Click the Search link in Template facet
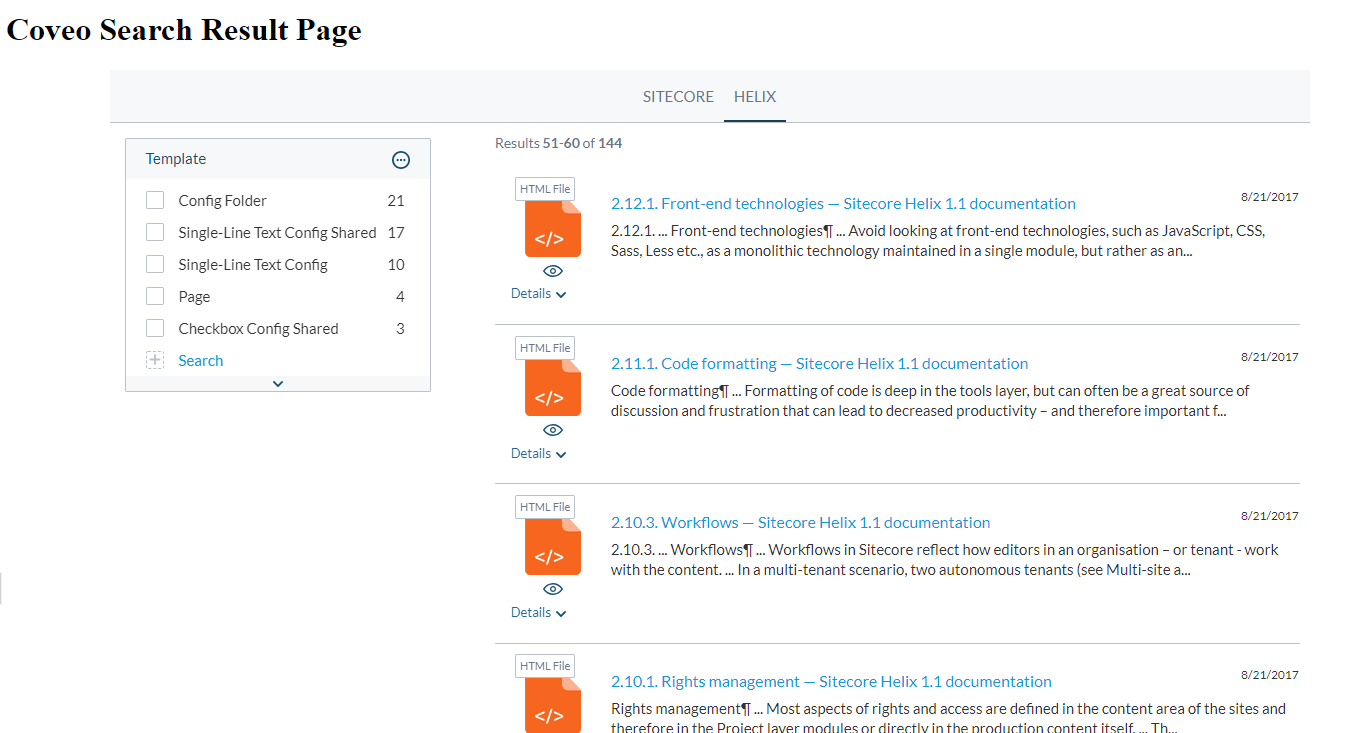 point(201,361)
